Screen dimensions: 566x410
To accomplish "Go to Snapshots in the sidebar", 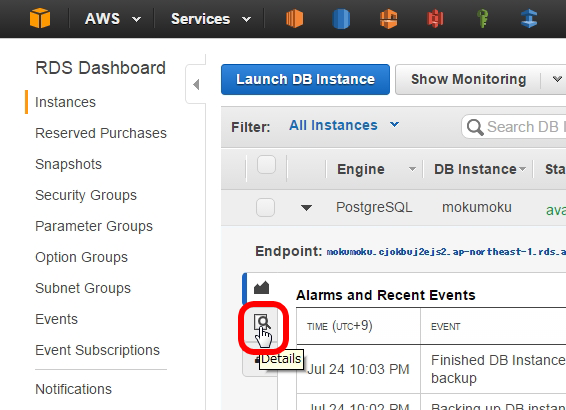I will point(69,164).
